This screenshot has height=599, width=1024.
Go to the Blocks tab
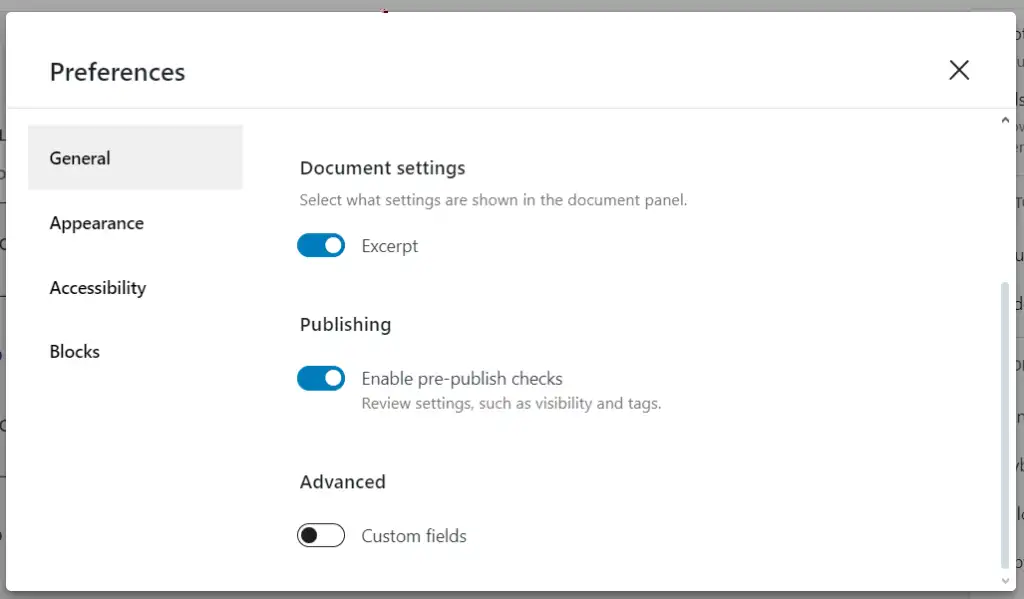click(75, 352)
